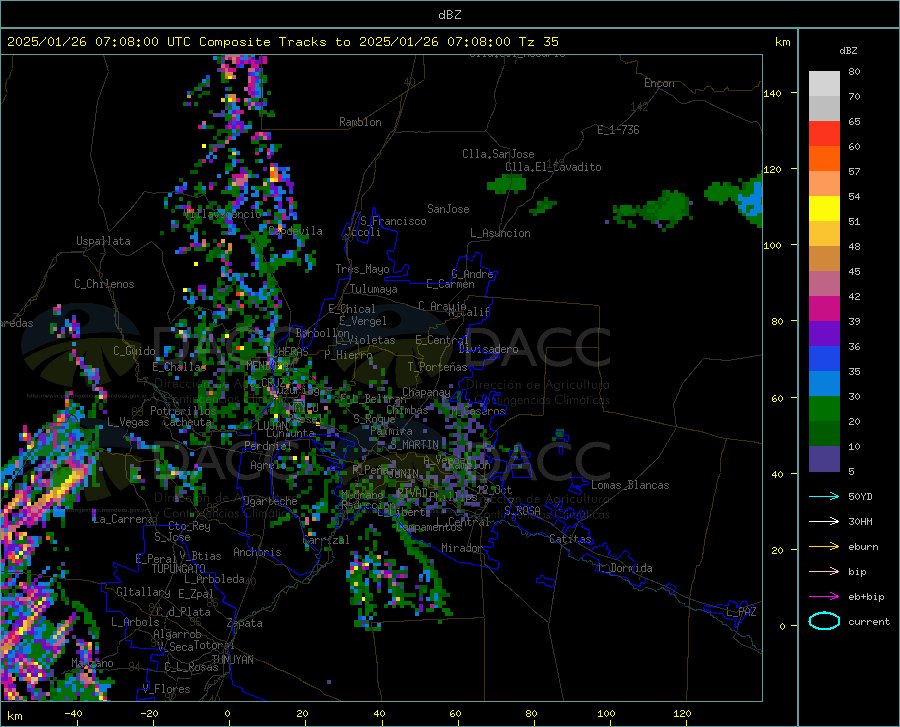Click the pink arrow icon labeled bip
Screen dimensions: 900x727
(824, 572)
